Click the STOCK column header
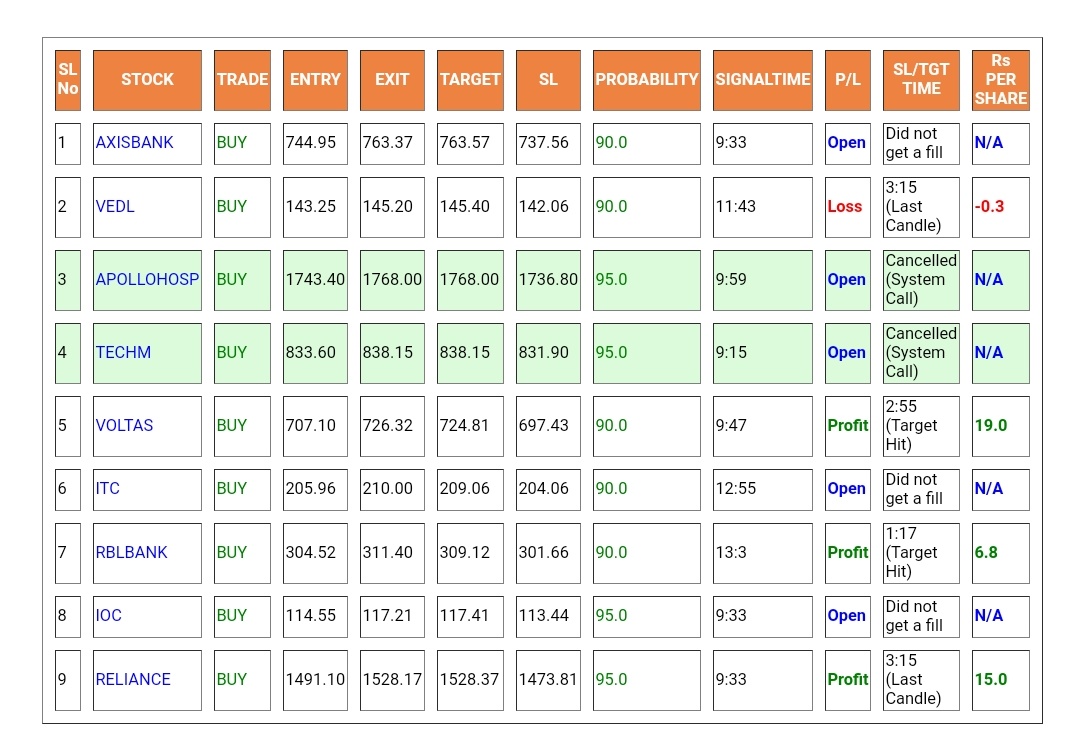 (147, 80)
